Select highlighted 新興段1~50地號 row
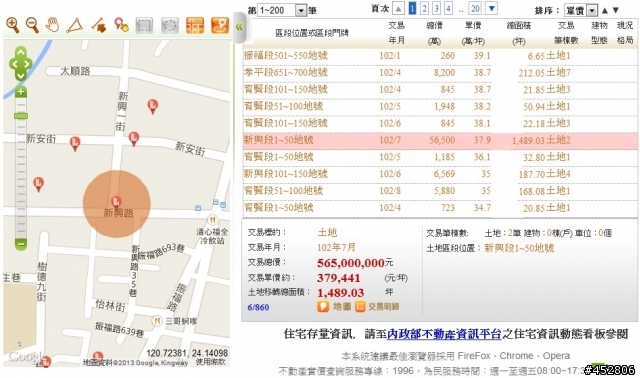The width and height of the screenshot is (640, 378). tap(440, 140)
